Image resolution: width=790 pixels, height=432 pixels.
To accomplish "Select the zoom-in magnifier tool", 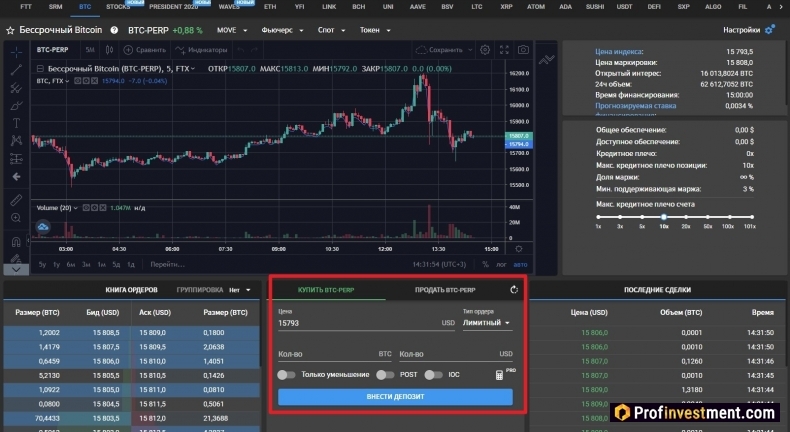I will click(16, 218).
